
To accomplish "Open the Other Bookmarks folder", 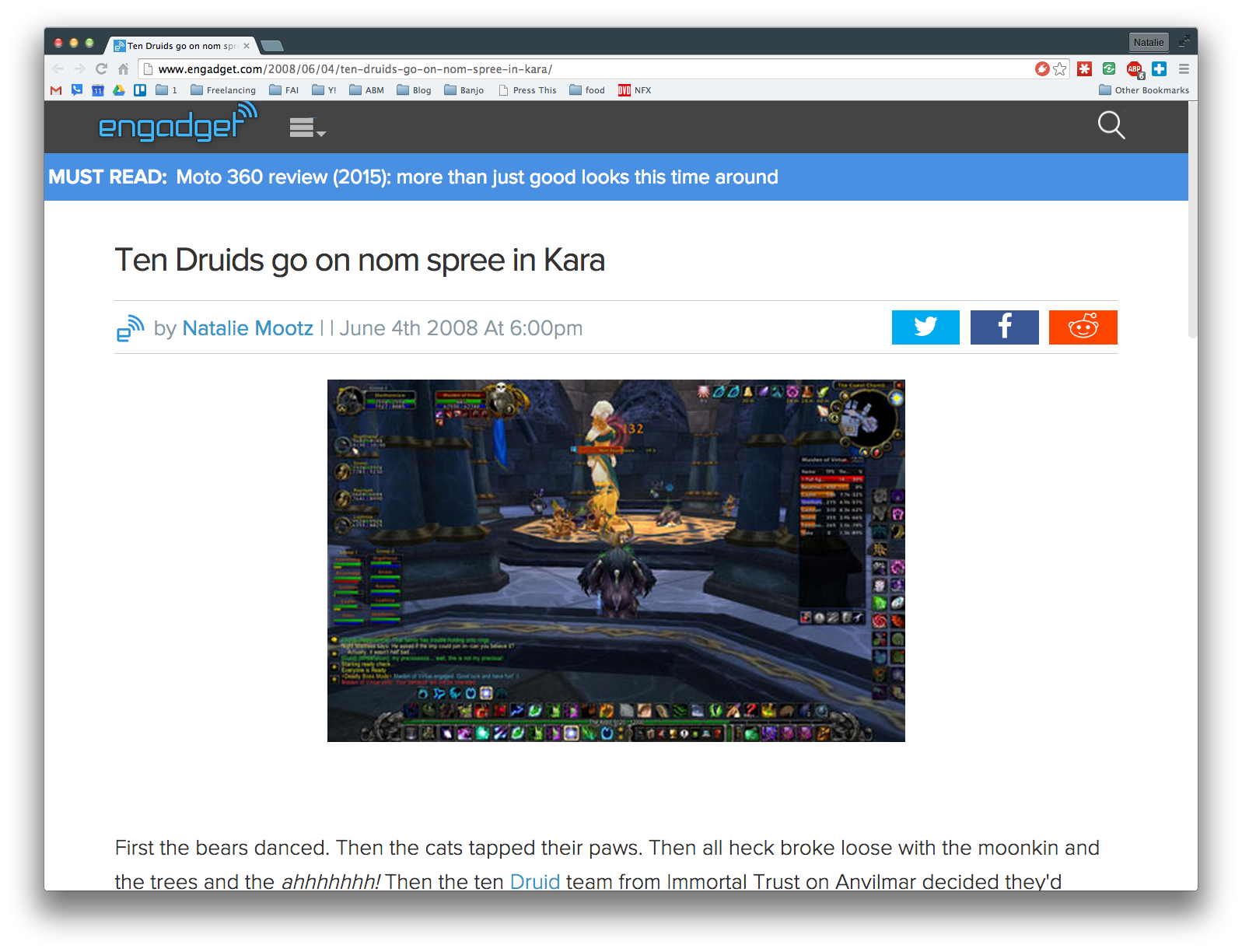I will click(x=1144, y=90).
